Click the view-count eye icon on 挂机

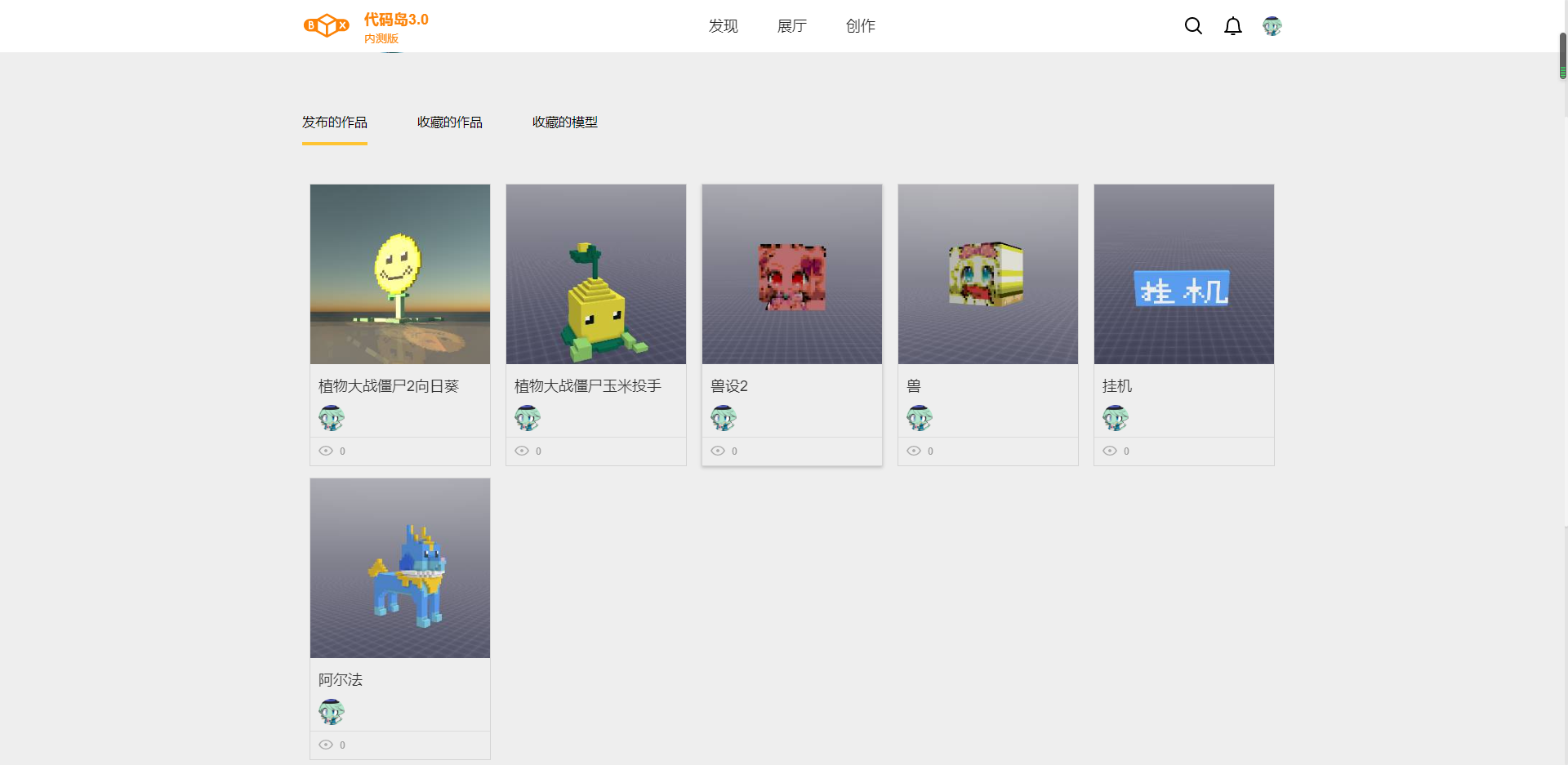point(1110,451)
